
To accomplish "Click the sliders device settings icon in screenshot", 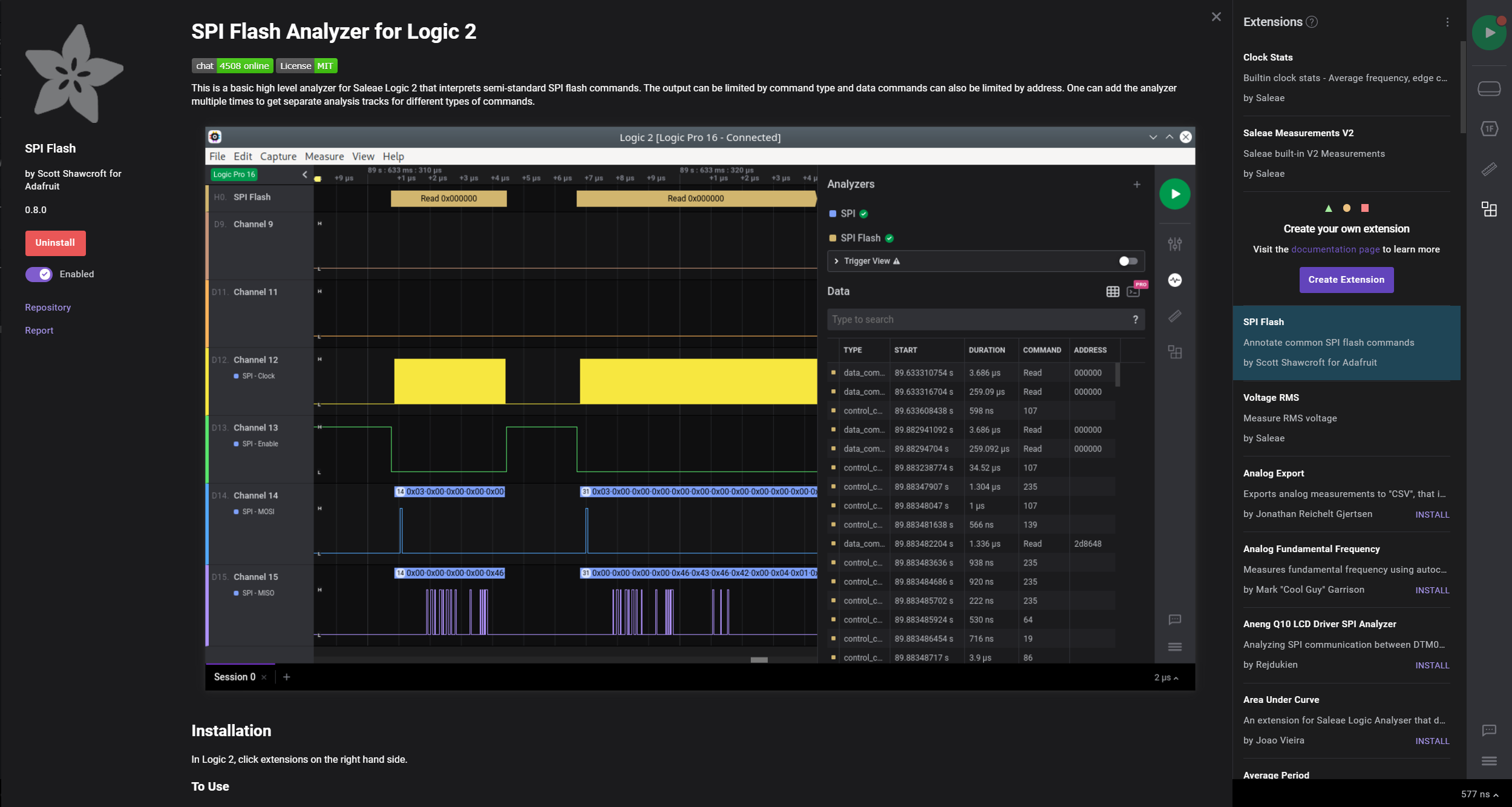I will click(1175, 244).
